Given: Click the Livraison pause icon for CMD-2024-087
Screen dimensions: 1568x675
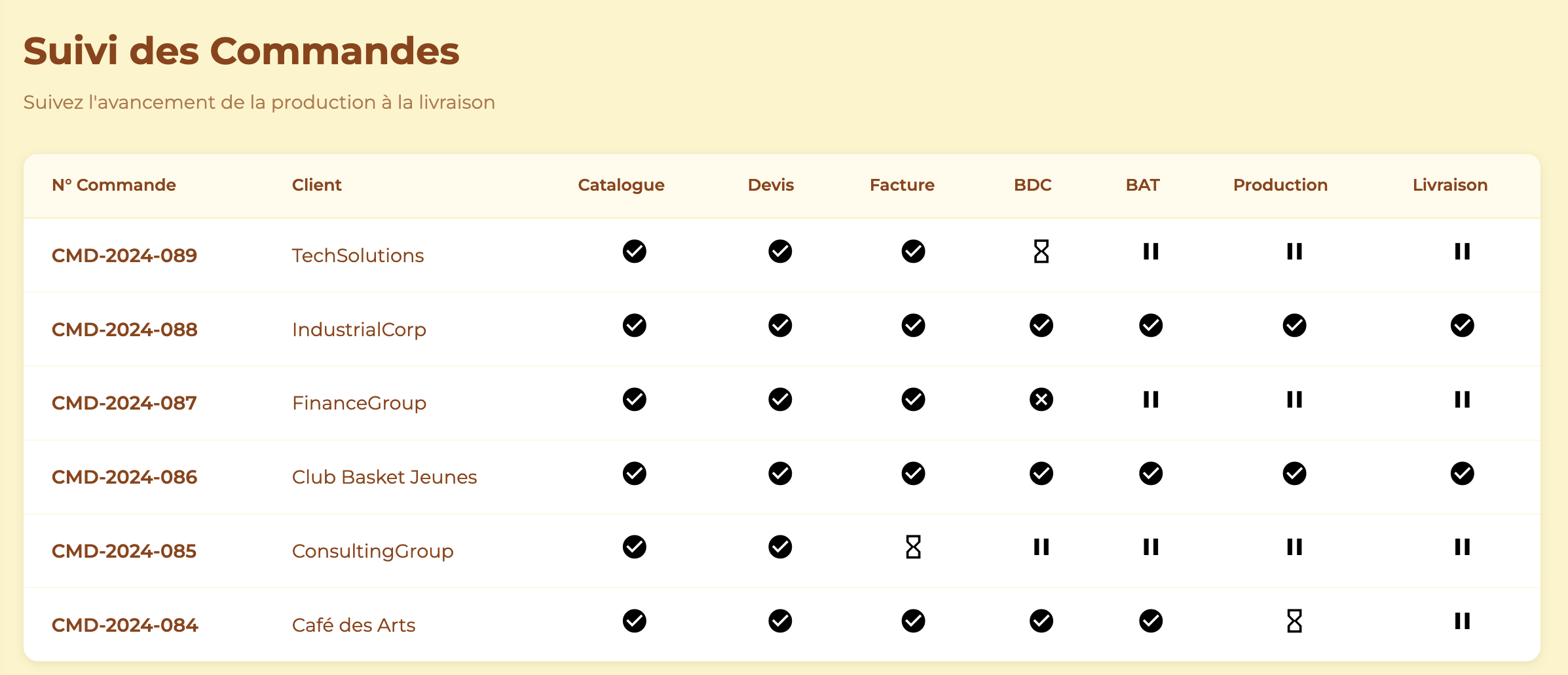Looking at the screenshot, I should pos(1462,400).
